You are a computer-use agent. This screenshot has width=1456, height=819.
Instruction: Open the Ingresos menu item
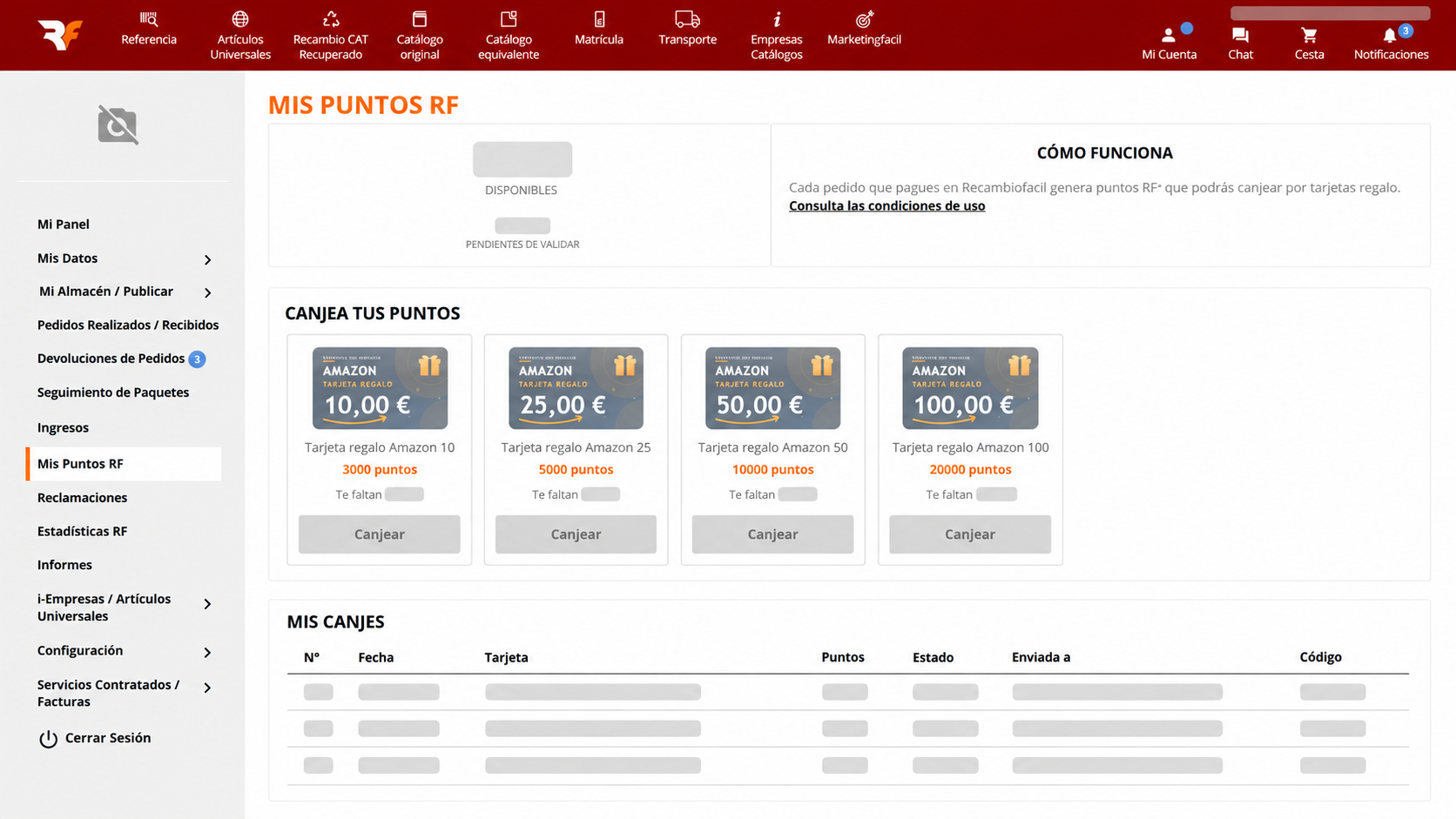pyautogui.click(x=63, y=427)
